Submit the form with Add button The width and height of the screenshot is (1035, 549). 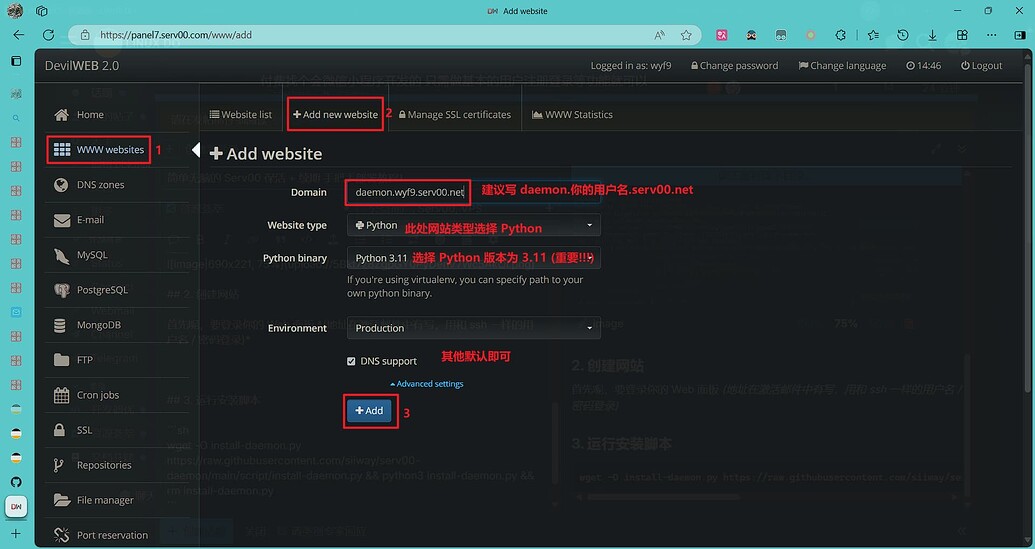(x=369, y=410)
